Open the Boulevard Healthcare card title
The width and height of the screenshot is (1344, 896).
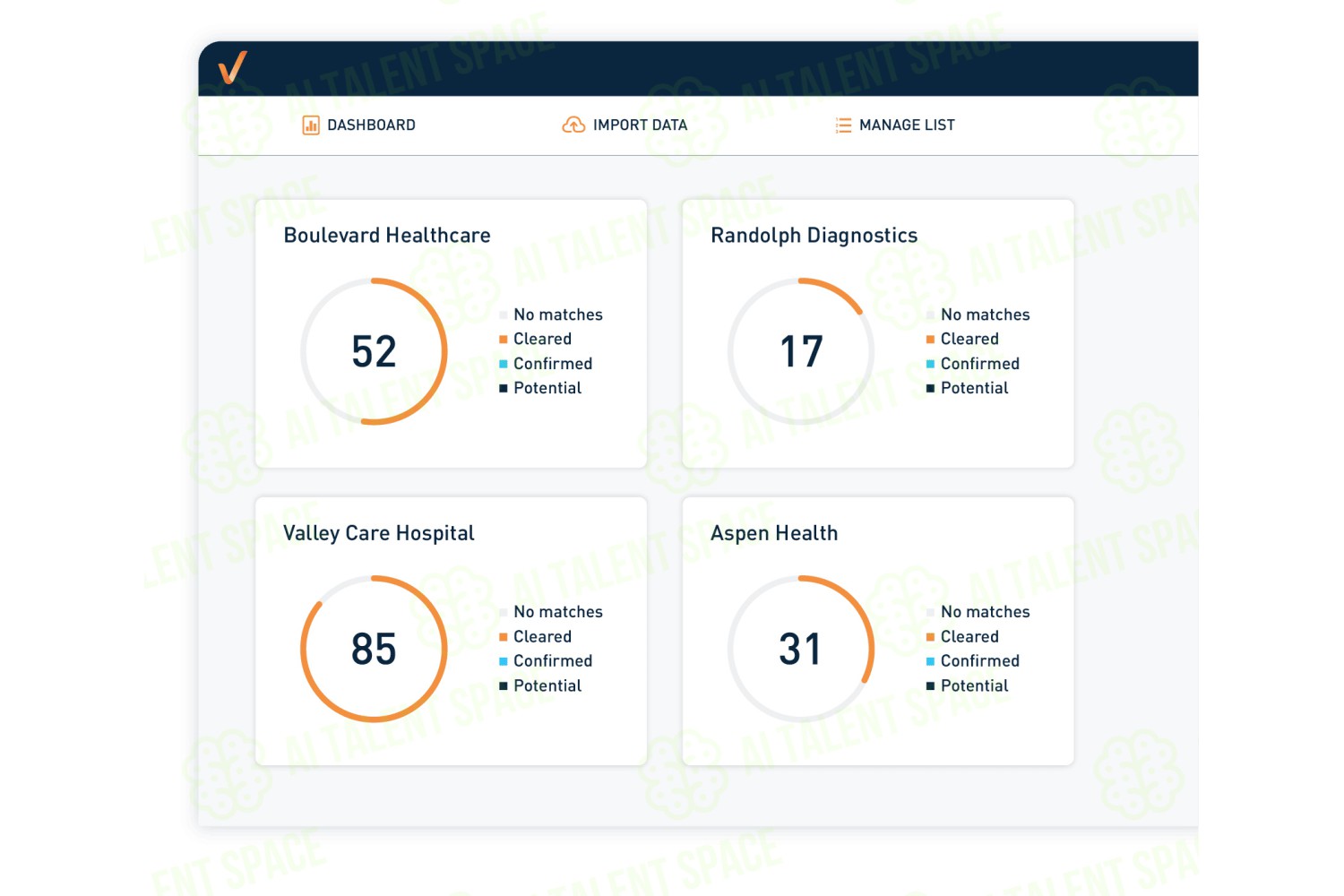387,236
